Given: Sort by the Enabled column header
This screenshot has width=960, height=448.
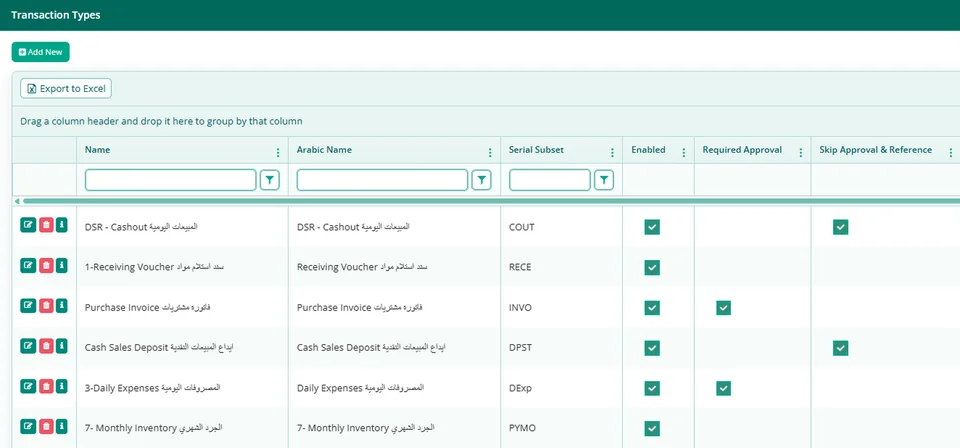Looking at the screenshot, I should point(648,149).
